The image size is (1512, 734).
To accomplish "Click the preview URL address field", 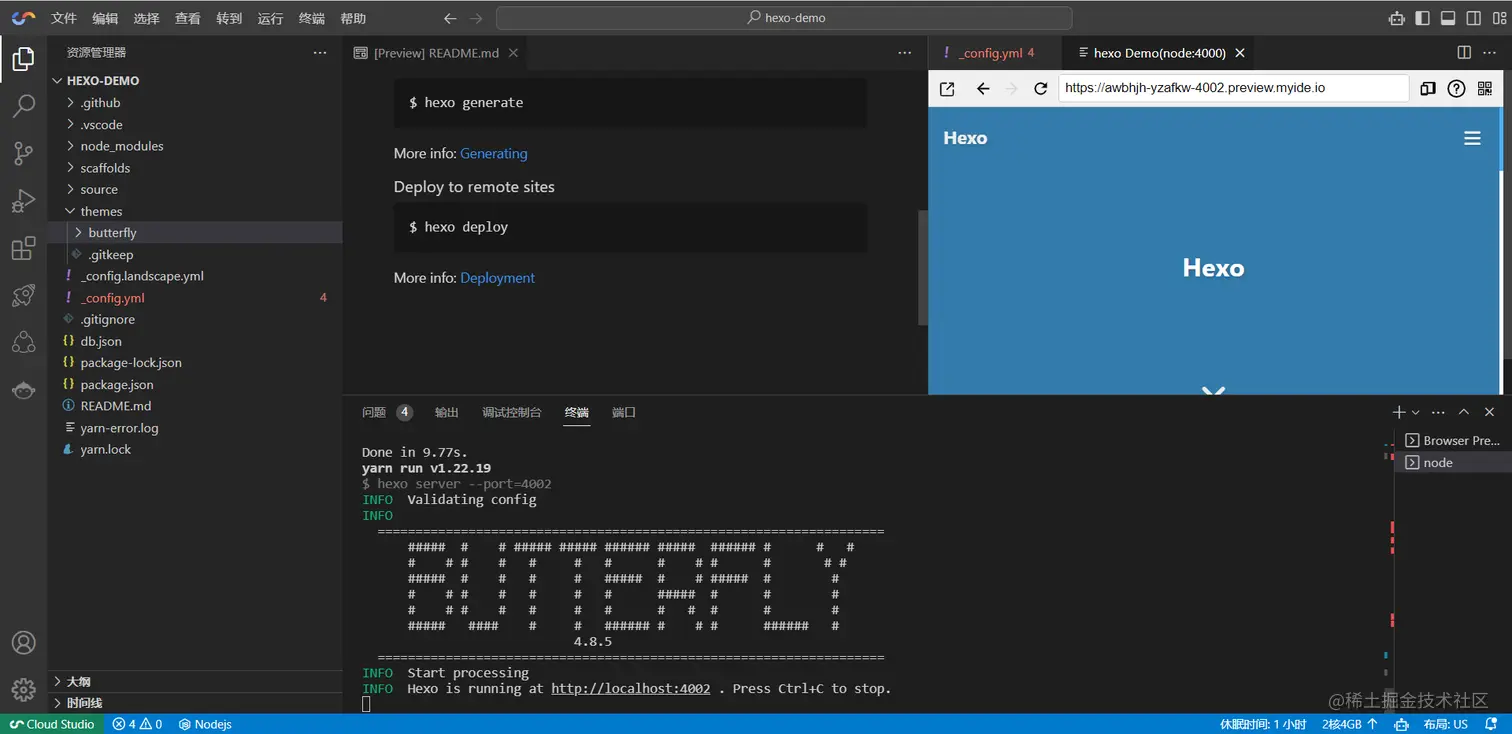I will tap(1234, 88).
